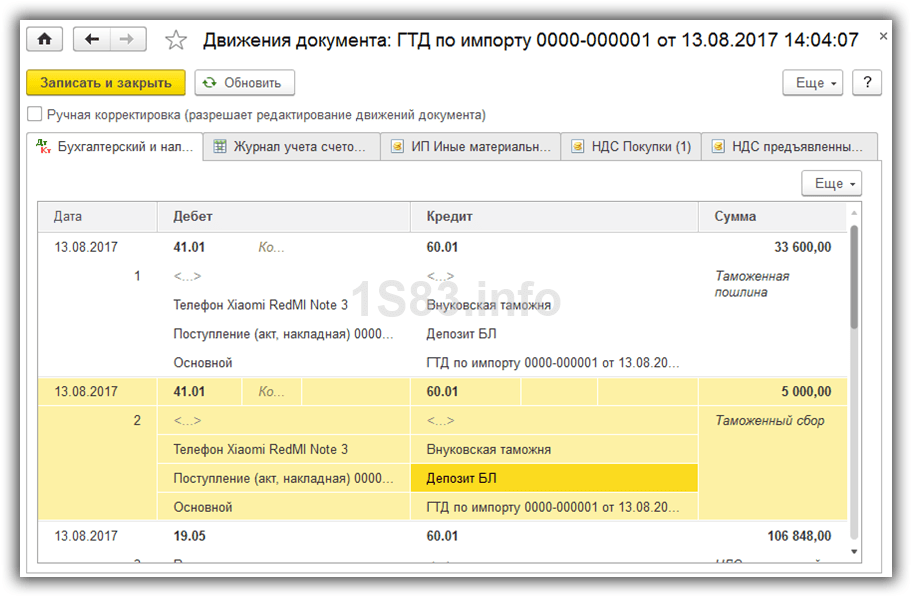Navigate forward with the right arrow
Screen dimensions: 912x597
pos(127,39)
